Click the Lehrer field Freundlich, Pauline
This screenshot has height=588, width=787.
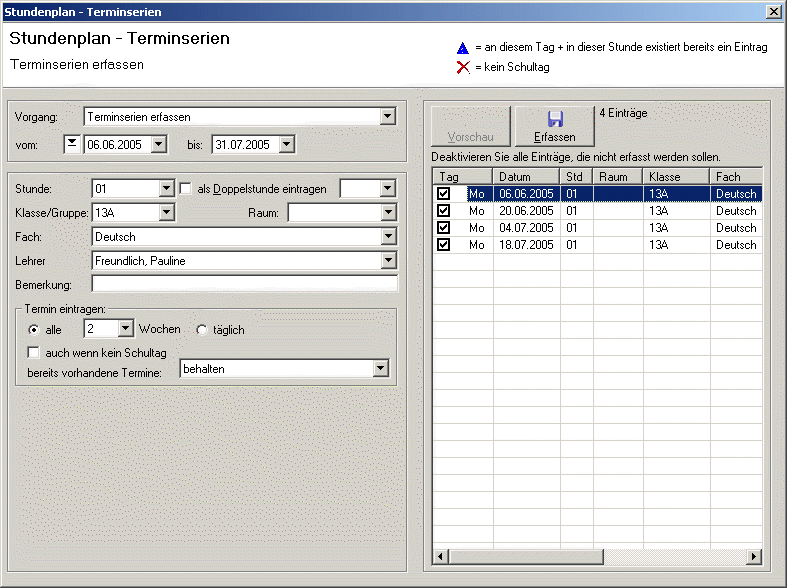pyautogui.click(x=237, y=260)
